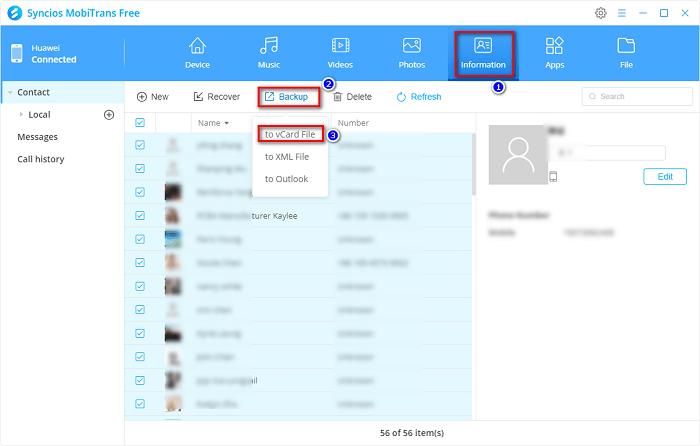Select the Information tab
This screenshot has width=700, height=446.
click(483, 53)
